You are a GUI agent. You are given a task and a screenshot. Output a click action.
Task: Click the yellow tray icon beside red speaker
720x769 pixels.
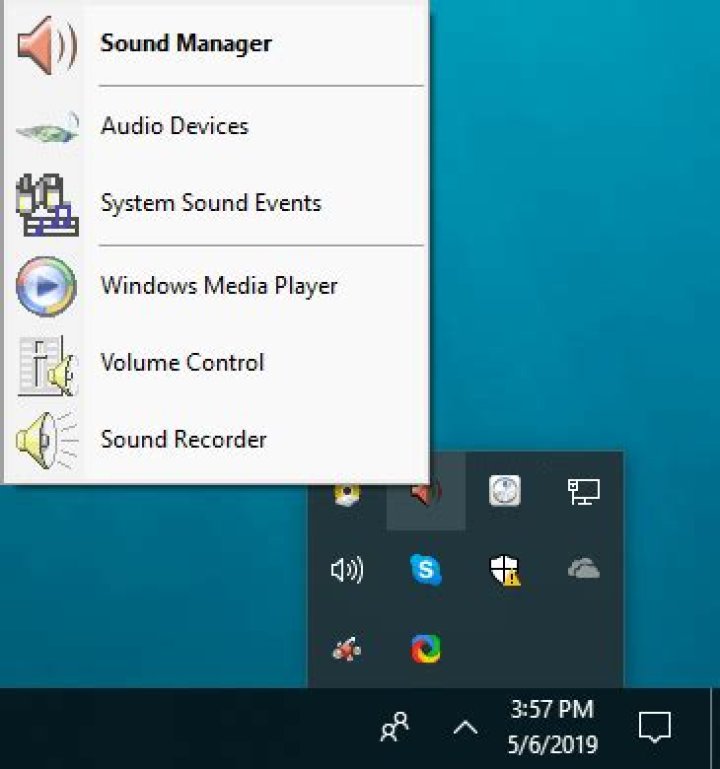click(347, 494)
